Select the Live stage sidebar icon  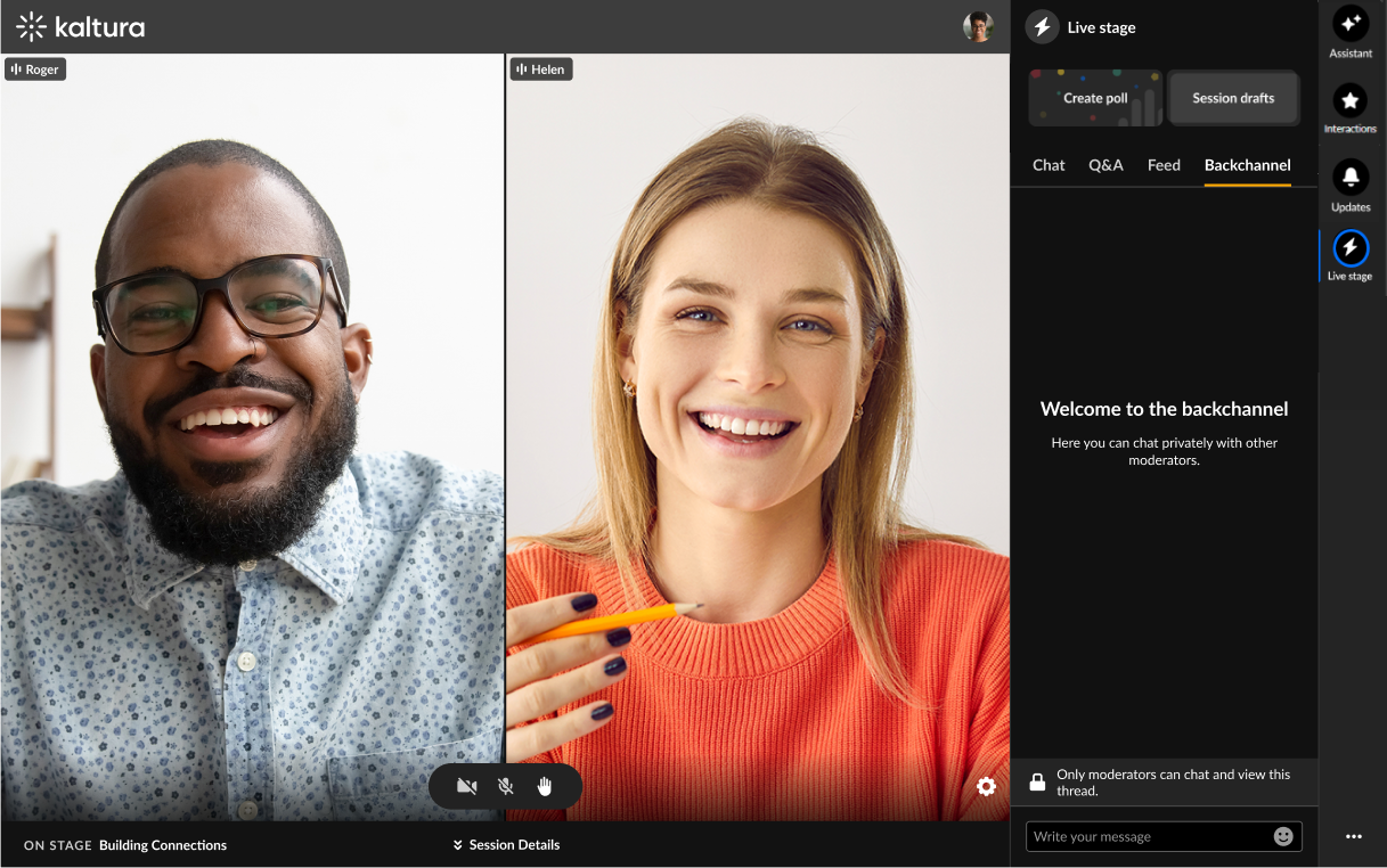(1350, 249)
